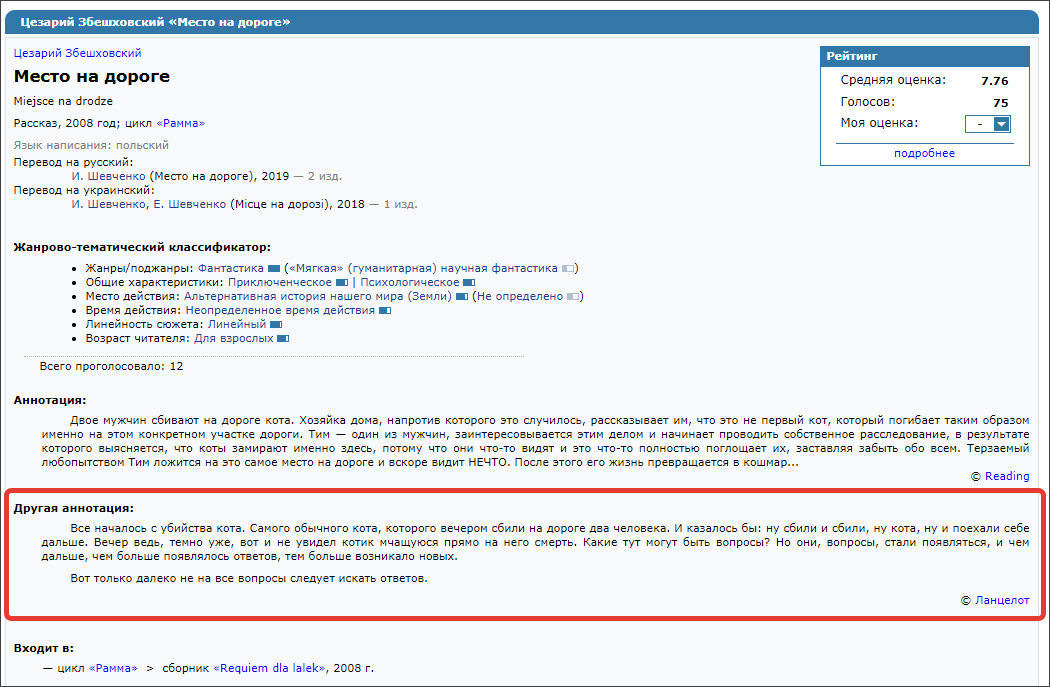Open translator Е. Шевченко link

point(184,204)
